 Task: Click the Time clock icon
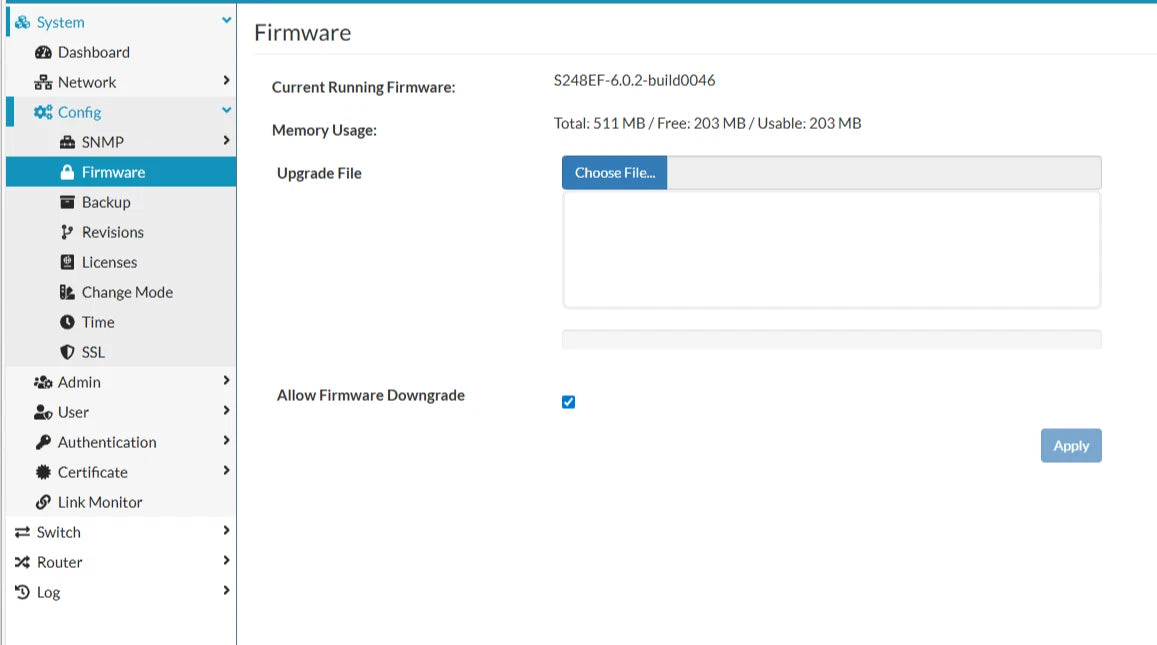(x=67, y=322)
